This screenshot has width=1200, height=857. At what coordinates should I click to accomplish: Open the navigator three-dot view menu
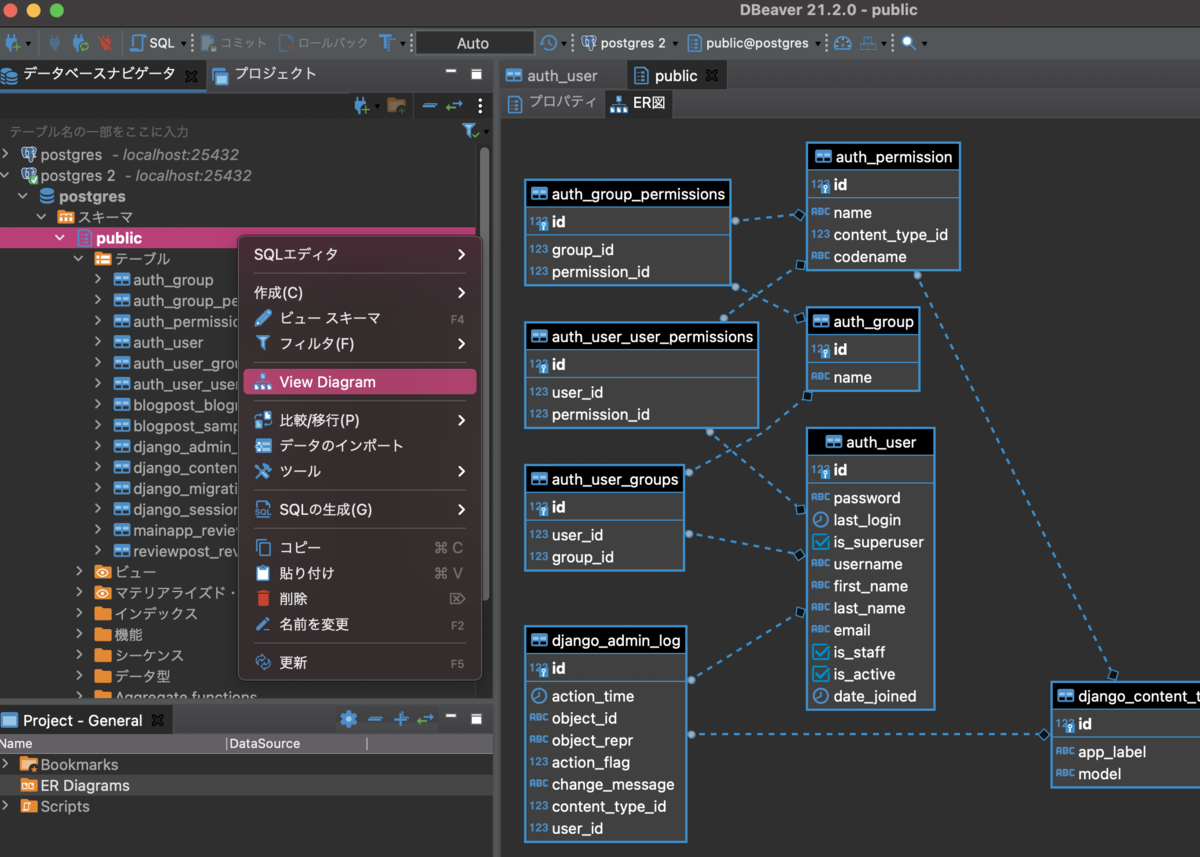click(480, 105)
